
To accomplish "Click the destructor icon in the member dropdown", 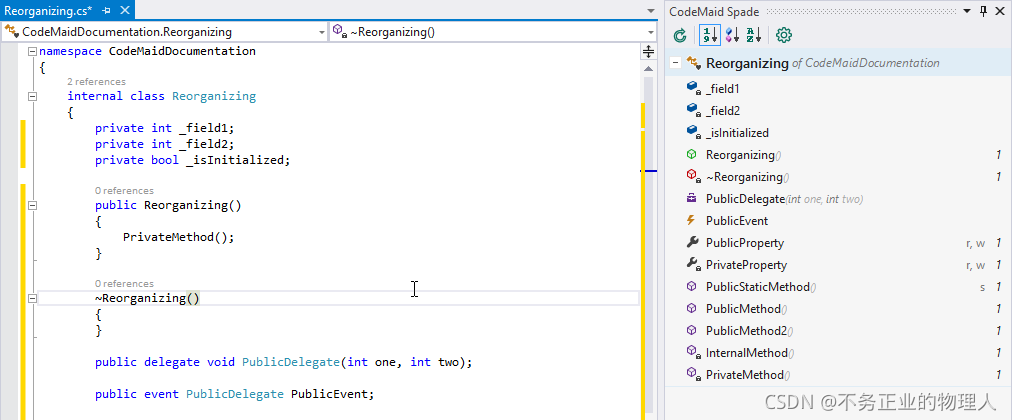I will (340, 31).
